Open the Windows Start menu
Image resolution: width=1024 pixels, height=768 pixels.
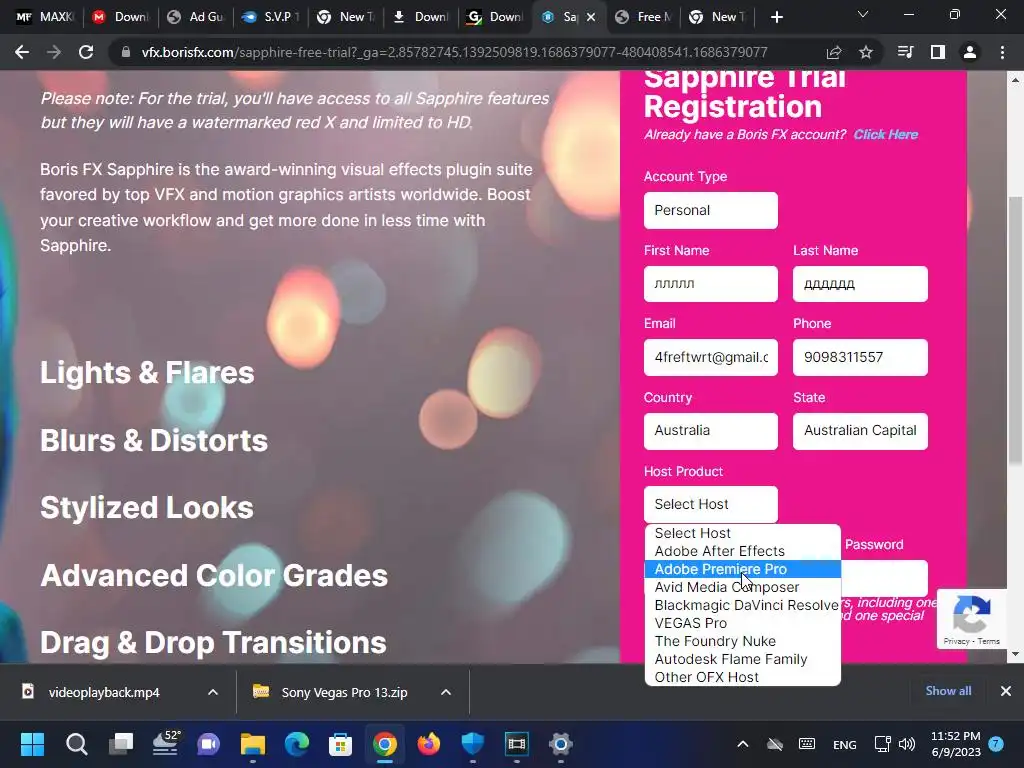tap(33, 744)
